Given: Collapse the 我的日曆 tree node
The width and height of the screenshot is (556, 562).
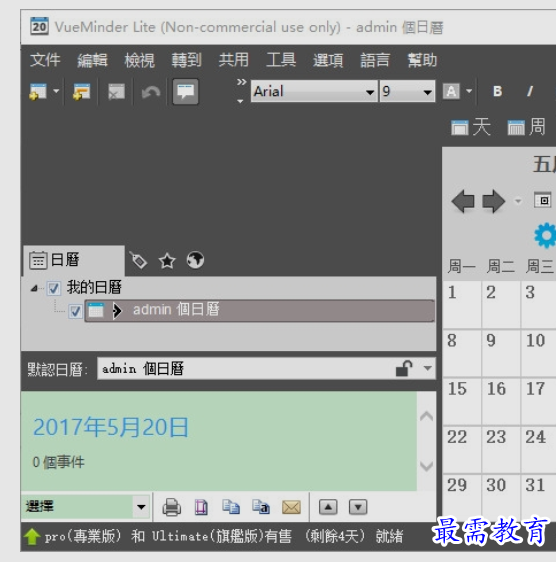Looking at the screenshot, I should [34, 288].
